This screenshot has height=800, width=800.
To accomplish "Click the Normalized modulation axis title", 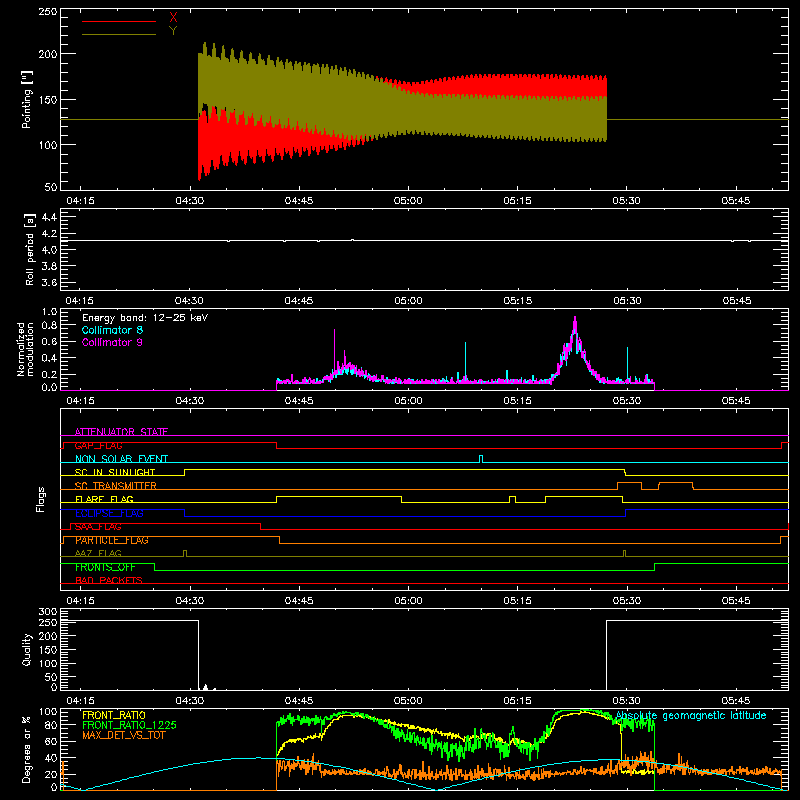I will tap(25, 349).
